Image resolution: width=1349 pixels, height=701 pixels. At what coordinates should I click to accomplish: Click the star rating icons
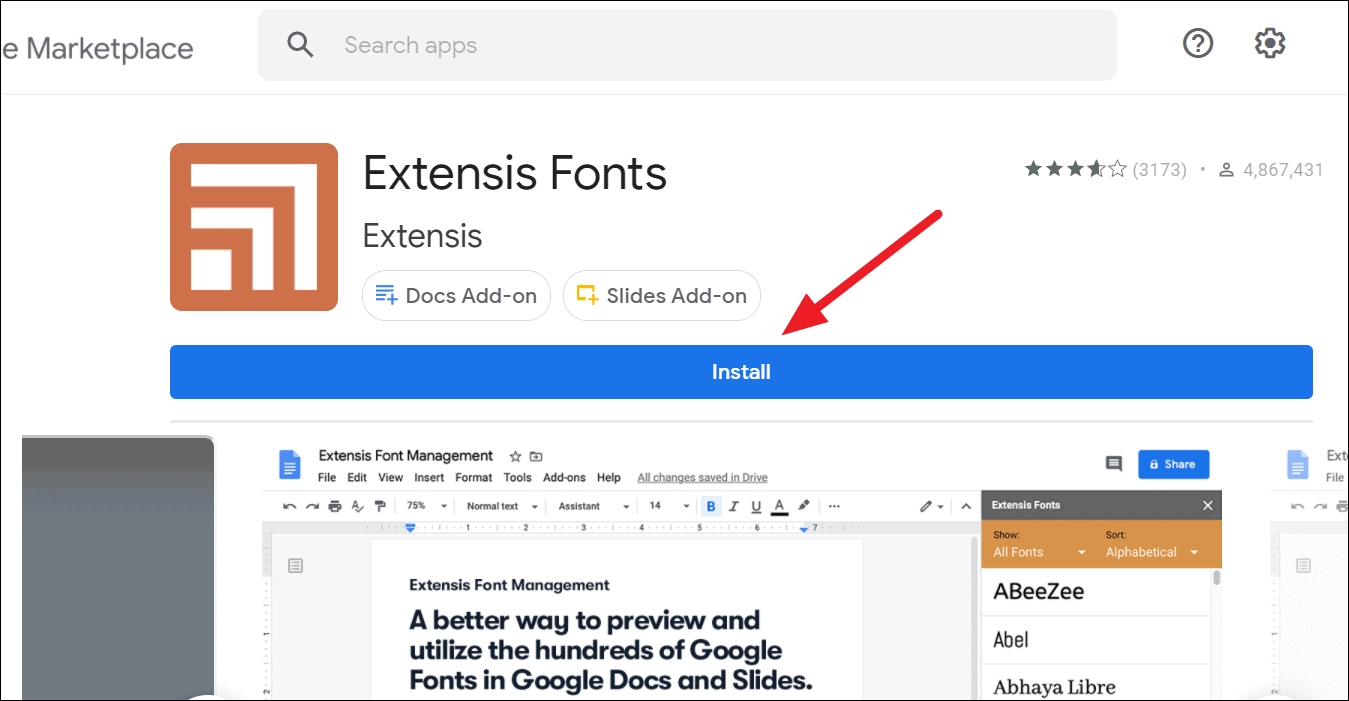1075,170
